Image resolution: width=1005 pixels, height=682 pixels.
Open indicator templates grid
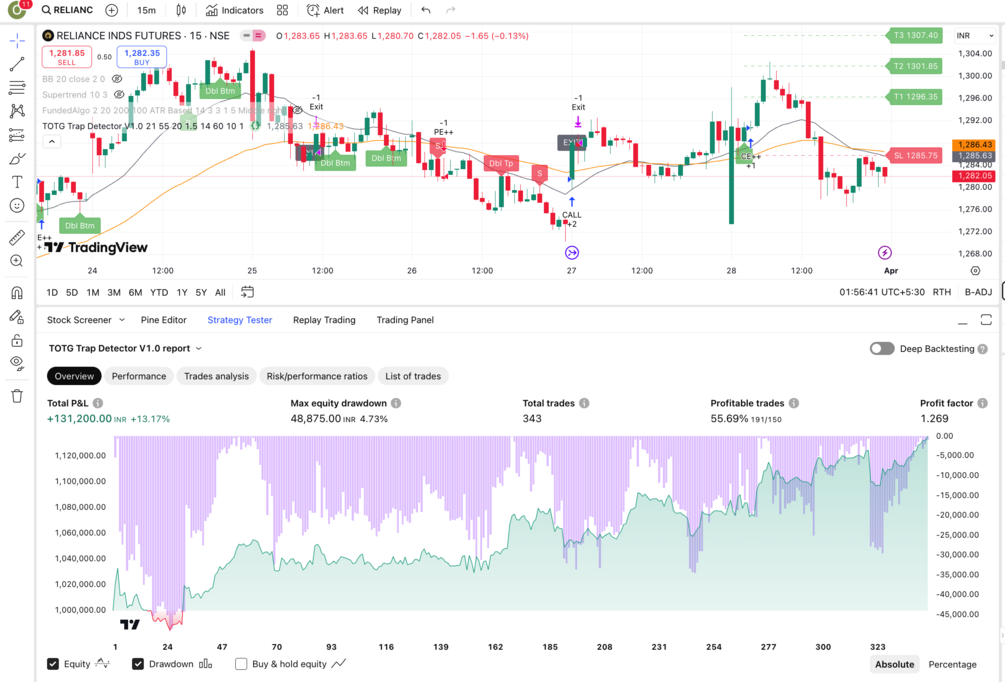pos(283,10)
